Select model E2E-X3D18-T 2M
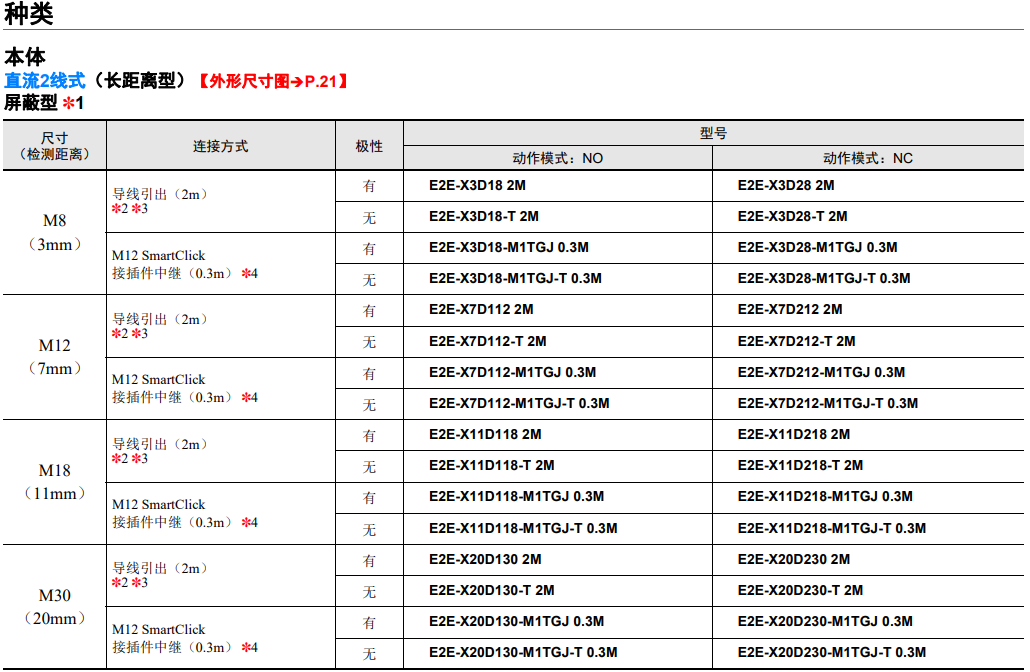The image size is (1030, 672). click(x=484, y=217)
